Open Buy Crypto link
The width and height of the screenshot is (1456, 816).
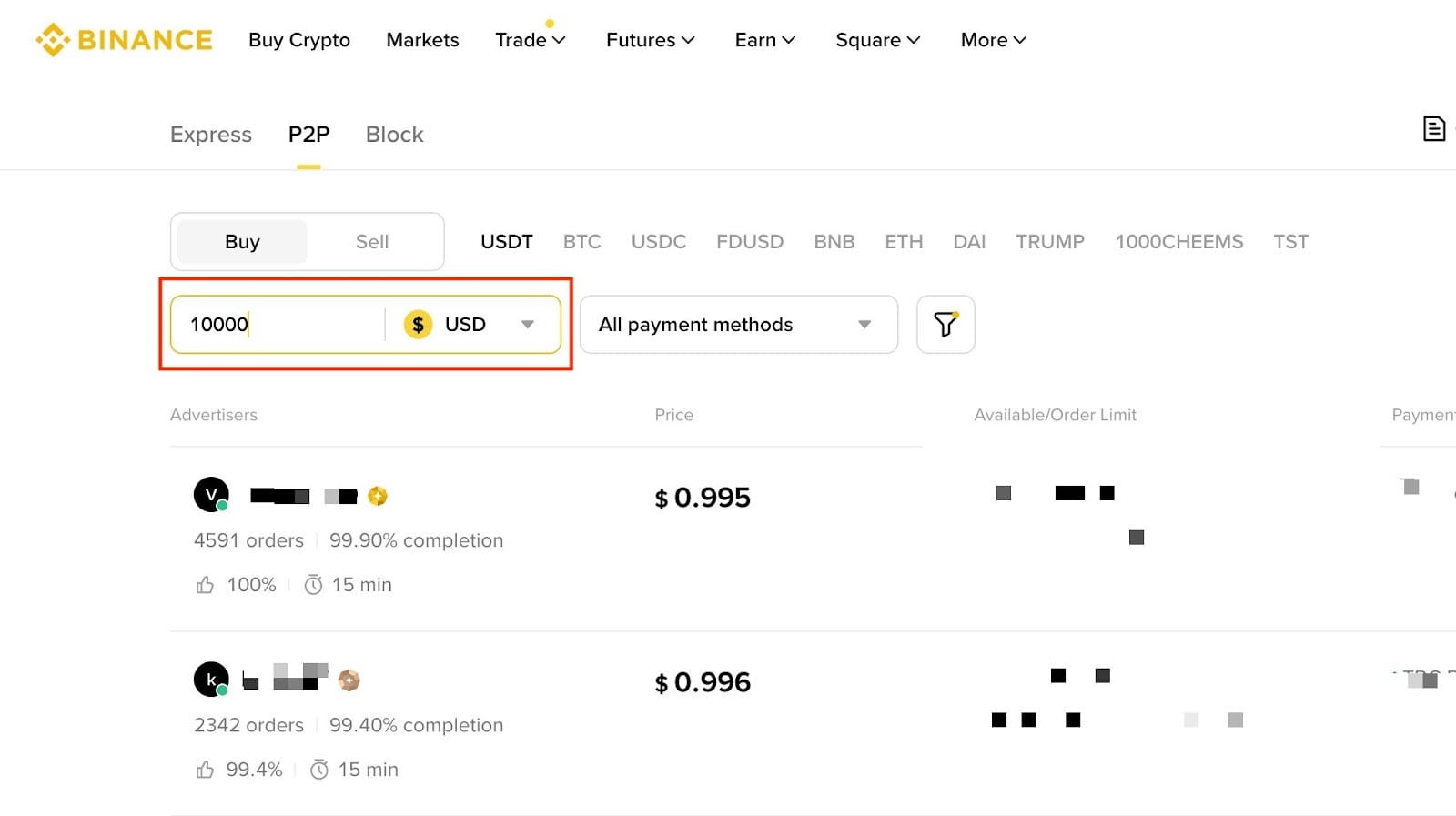pos(298,40)
